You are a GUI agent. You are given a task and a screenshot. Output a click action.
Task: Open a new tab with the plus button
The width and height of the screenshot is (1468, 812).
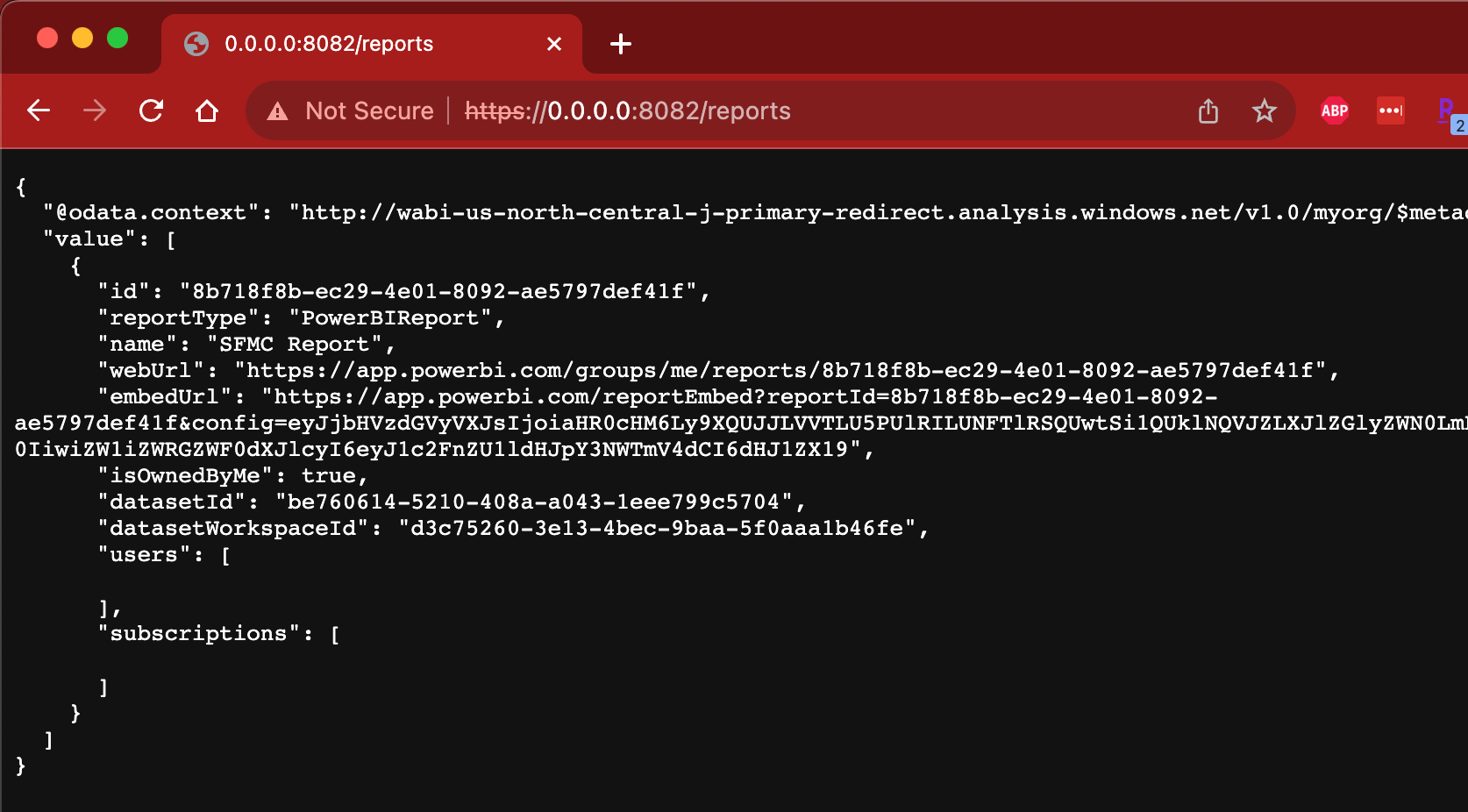click(621, 44)
